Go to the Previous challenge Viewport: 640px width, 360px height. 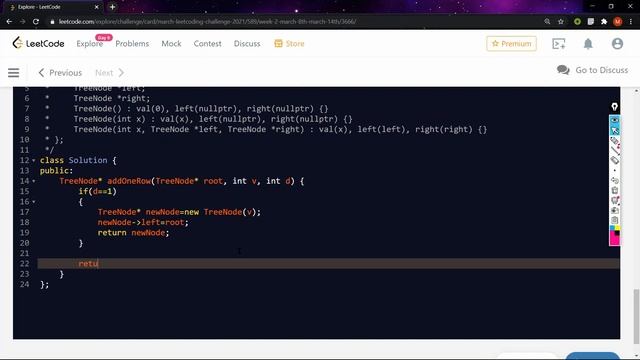[x=60, y=73]
